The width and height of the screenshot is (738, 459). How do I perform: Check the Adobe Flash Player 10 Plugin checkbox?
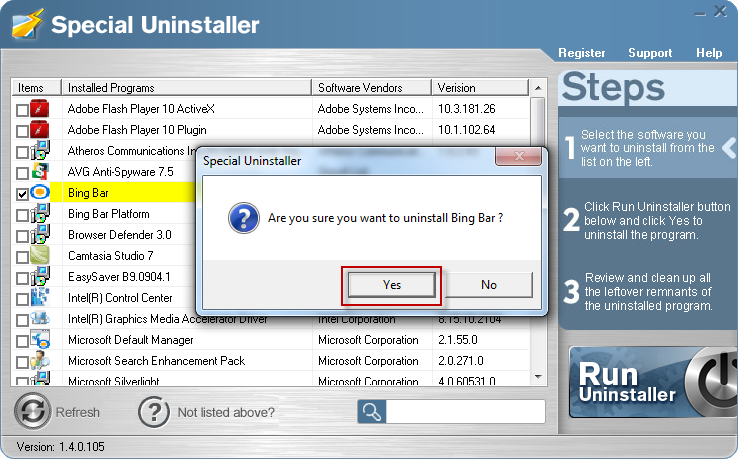pos(22,131)
